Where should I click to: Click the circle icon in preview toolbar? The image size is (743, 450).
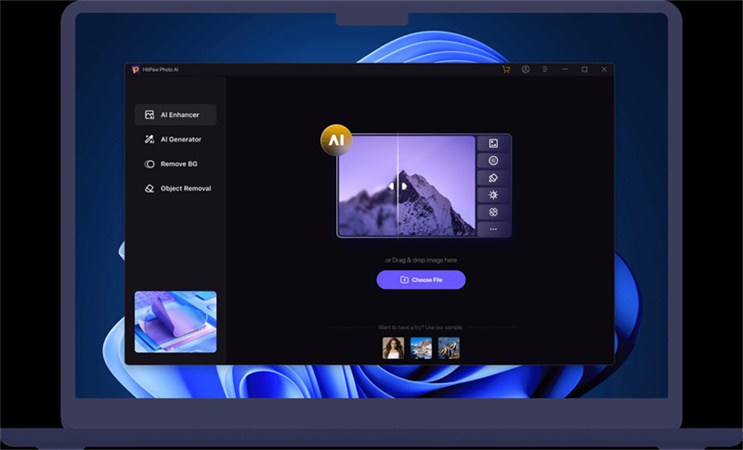pos(493,161)
